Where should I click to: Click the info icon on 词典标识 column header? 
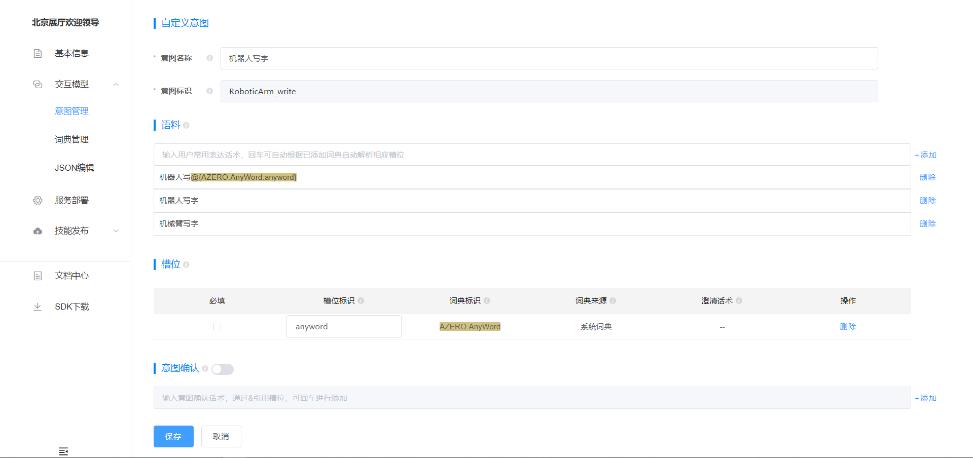(x=486, y=300)
